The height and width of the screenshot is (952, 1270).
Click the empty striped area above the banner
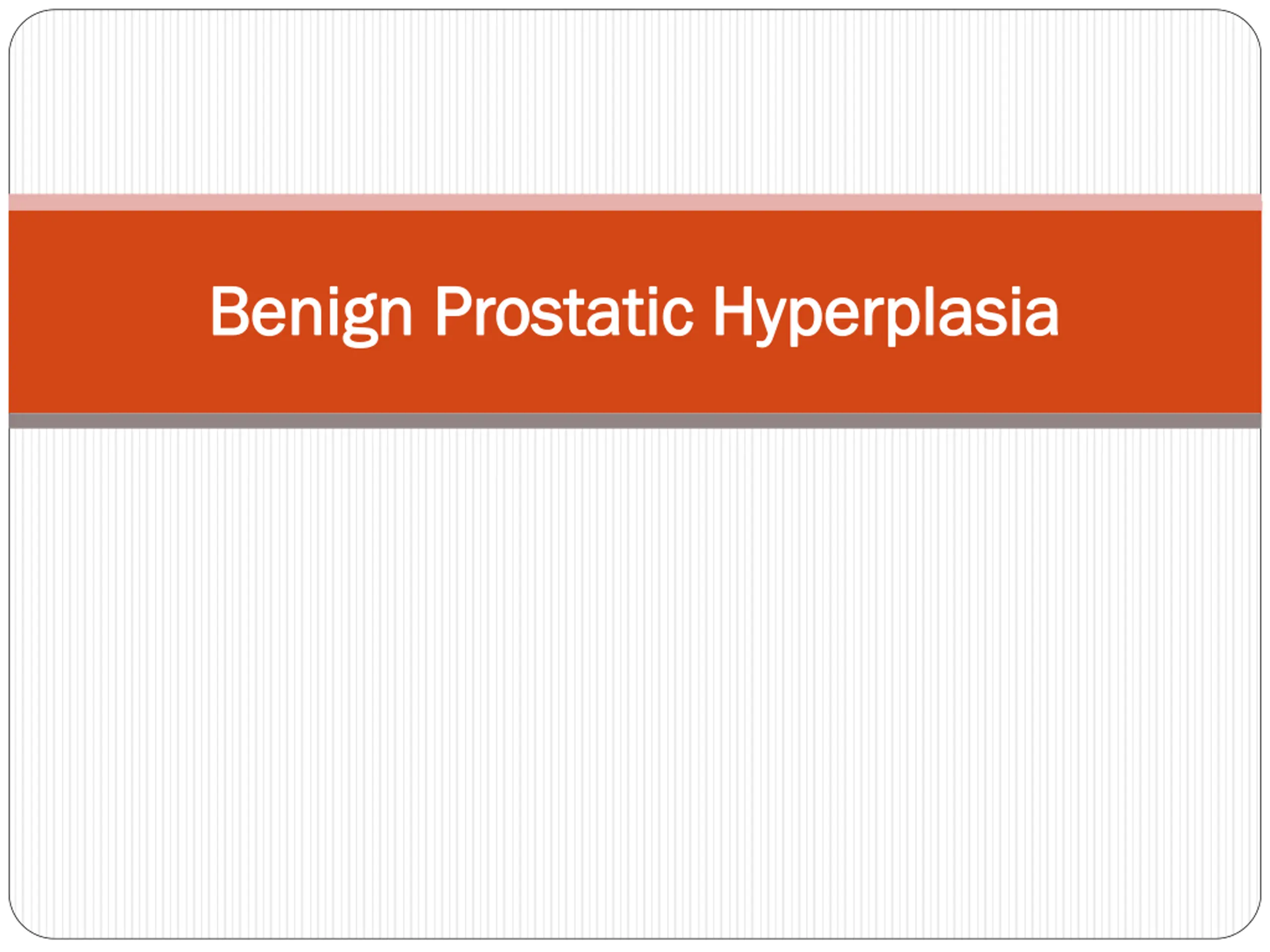635,102
